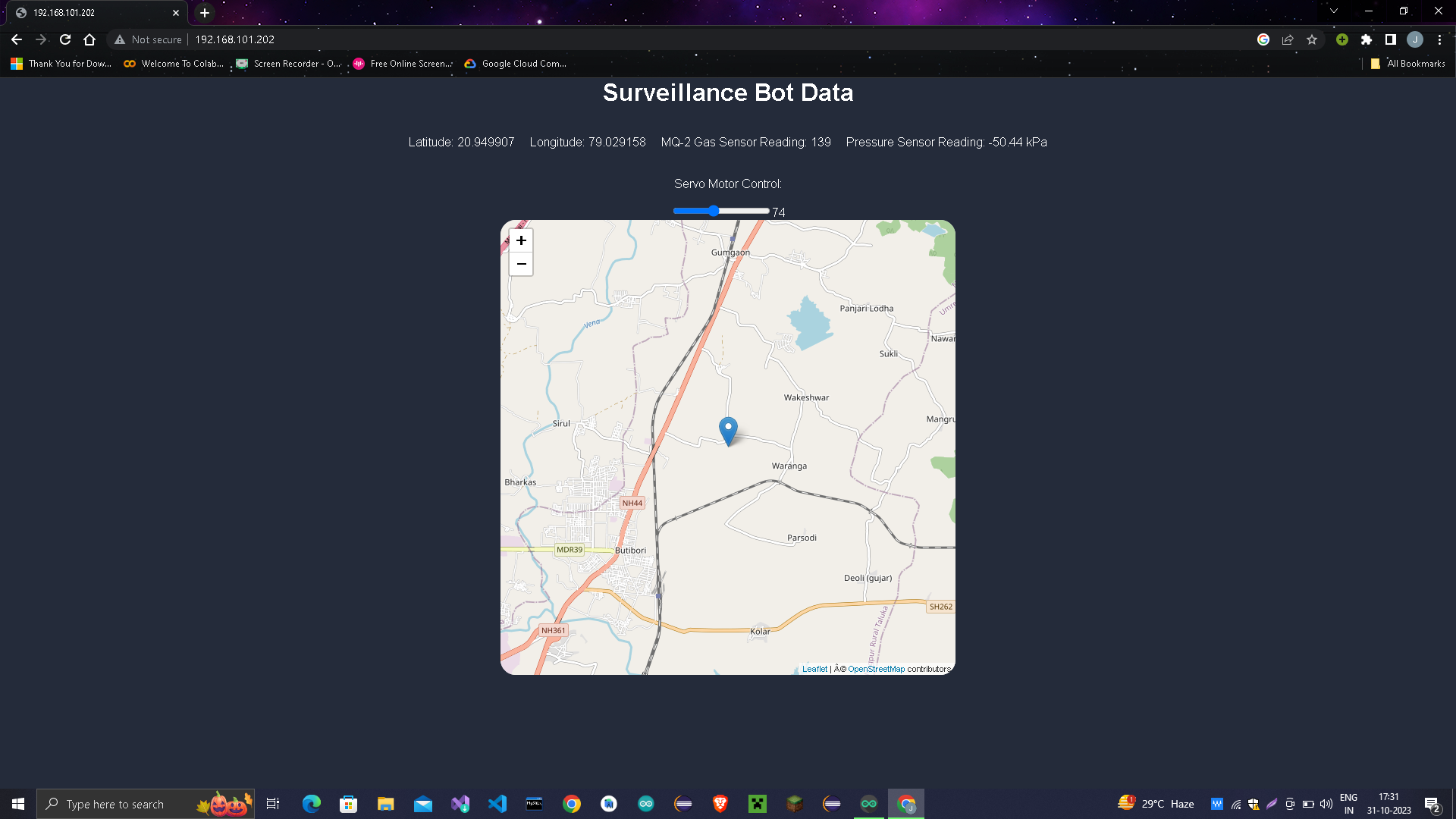This screenshot has height=819, width=1456.
Task: Launch the Eclipse IDE from the taskbar
Action: pyautogui.click(x=682, y=803)
